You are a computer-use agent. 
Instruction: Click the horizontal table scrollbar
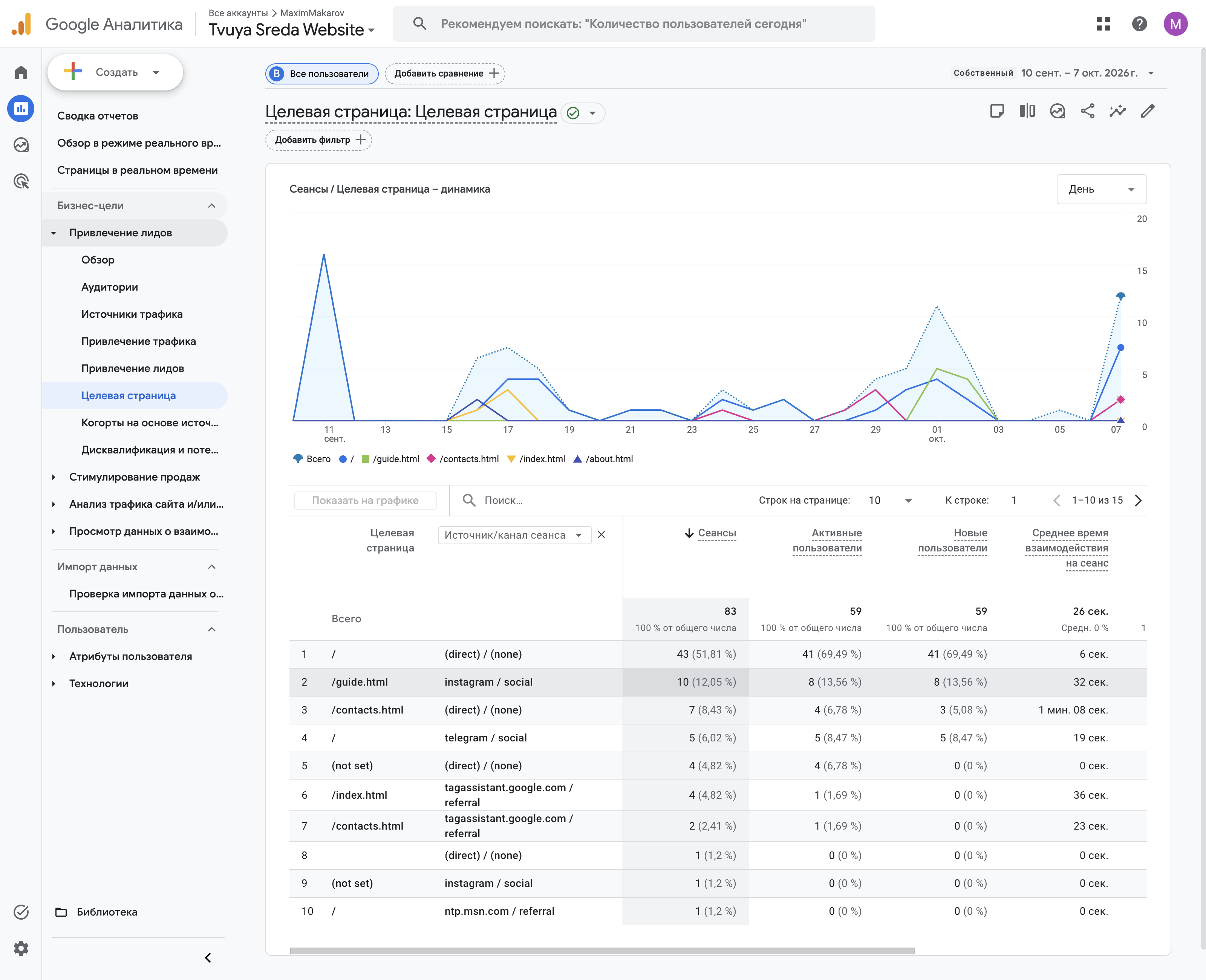(601, 951)
